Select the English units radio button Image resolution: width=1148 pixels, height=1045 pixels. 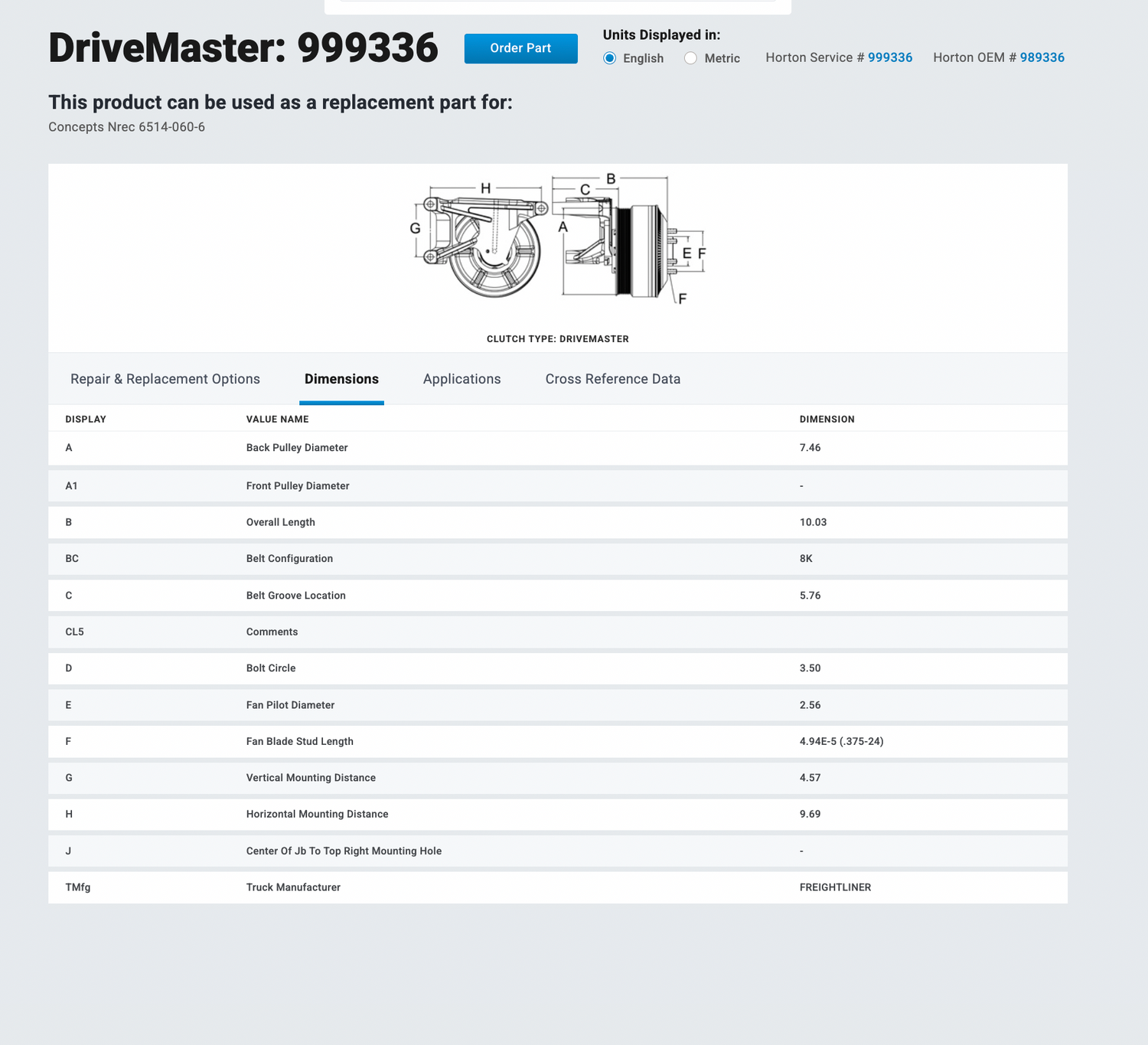(610, 58)
